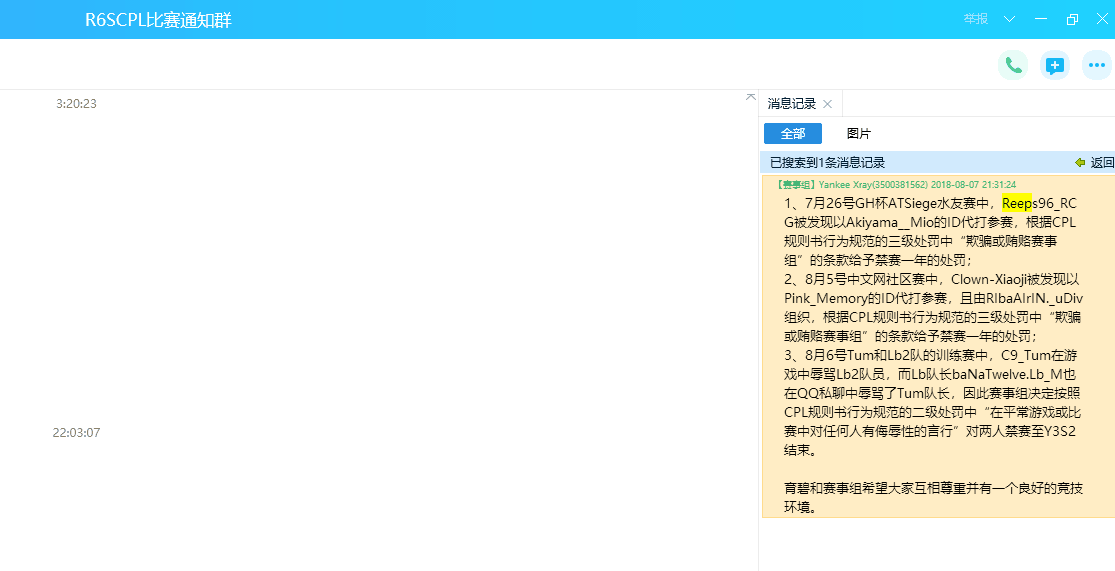
Task: Click the R6SCPL比赛通知群 group title
Action: coord(159,20)
